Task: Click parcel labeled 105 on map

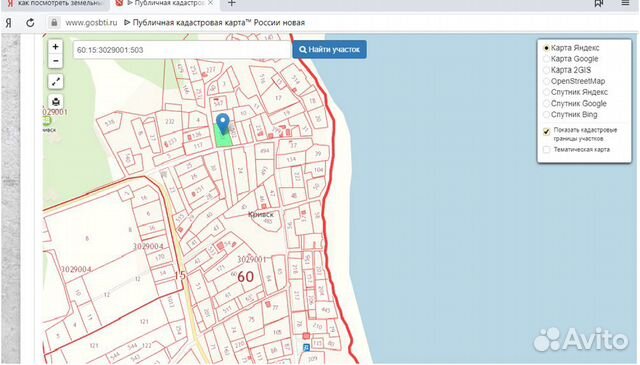Action: (x=277, y=332)
